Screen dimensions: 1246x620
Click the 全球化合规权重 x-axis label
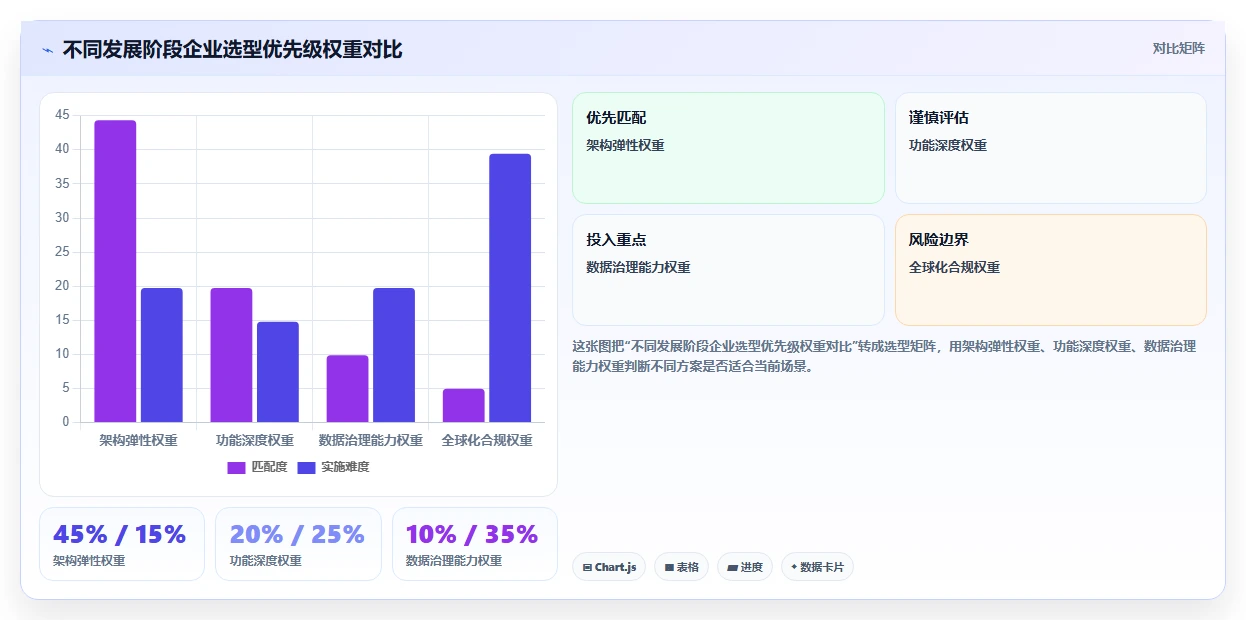[x=487, y=440]
